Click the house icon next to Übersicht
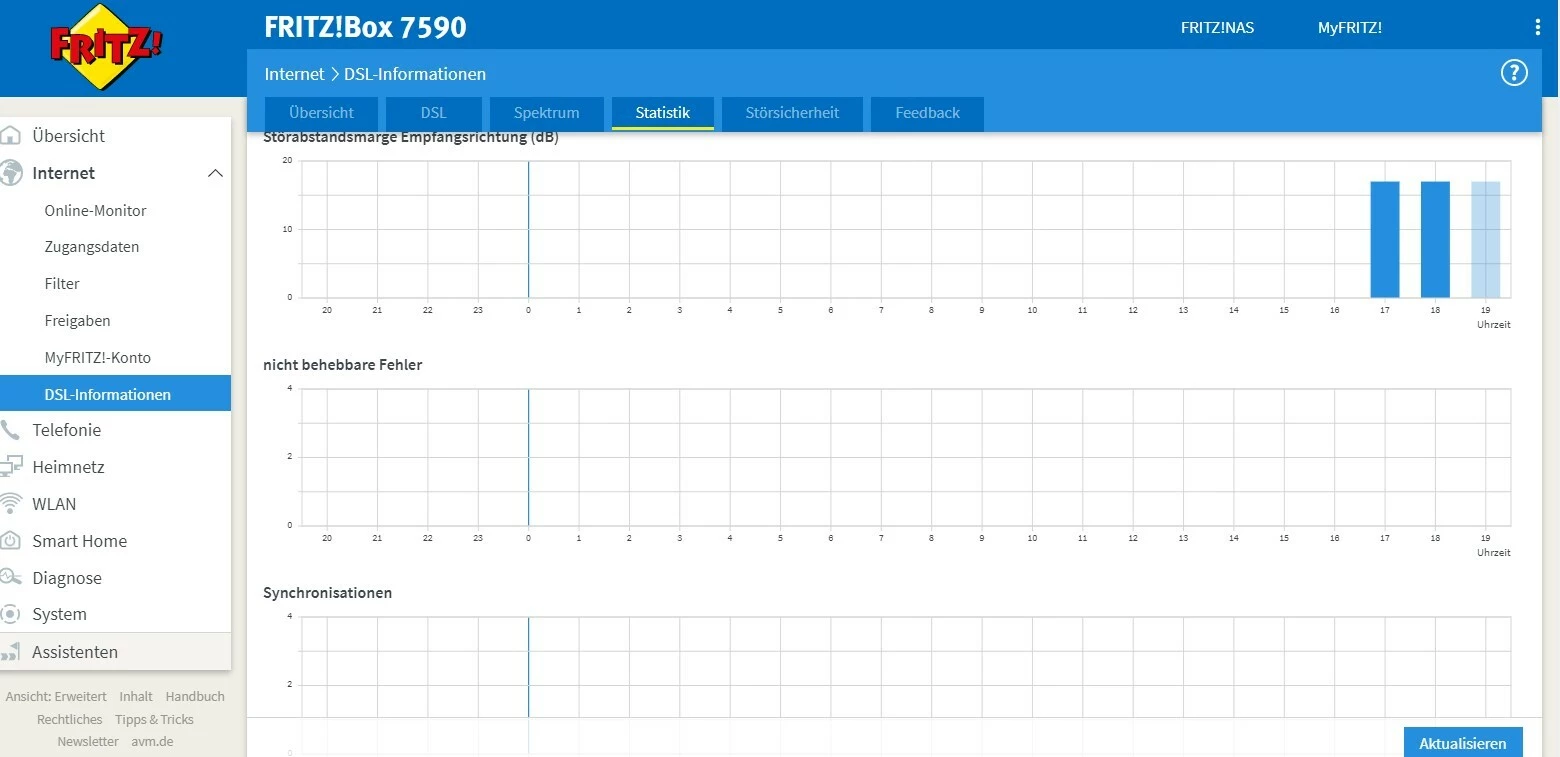 [x=11, y=136]
